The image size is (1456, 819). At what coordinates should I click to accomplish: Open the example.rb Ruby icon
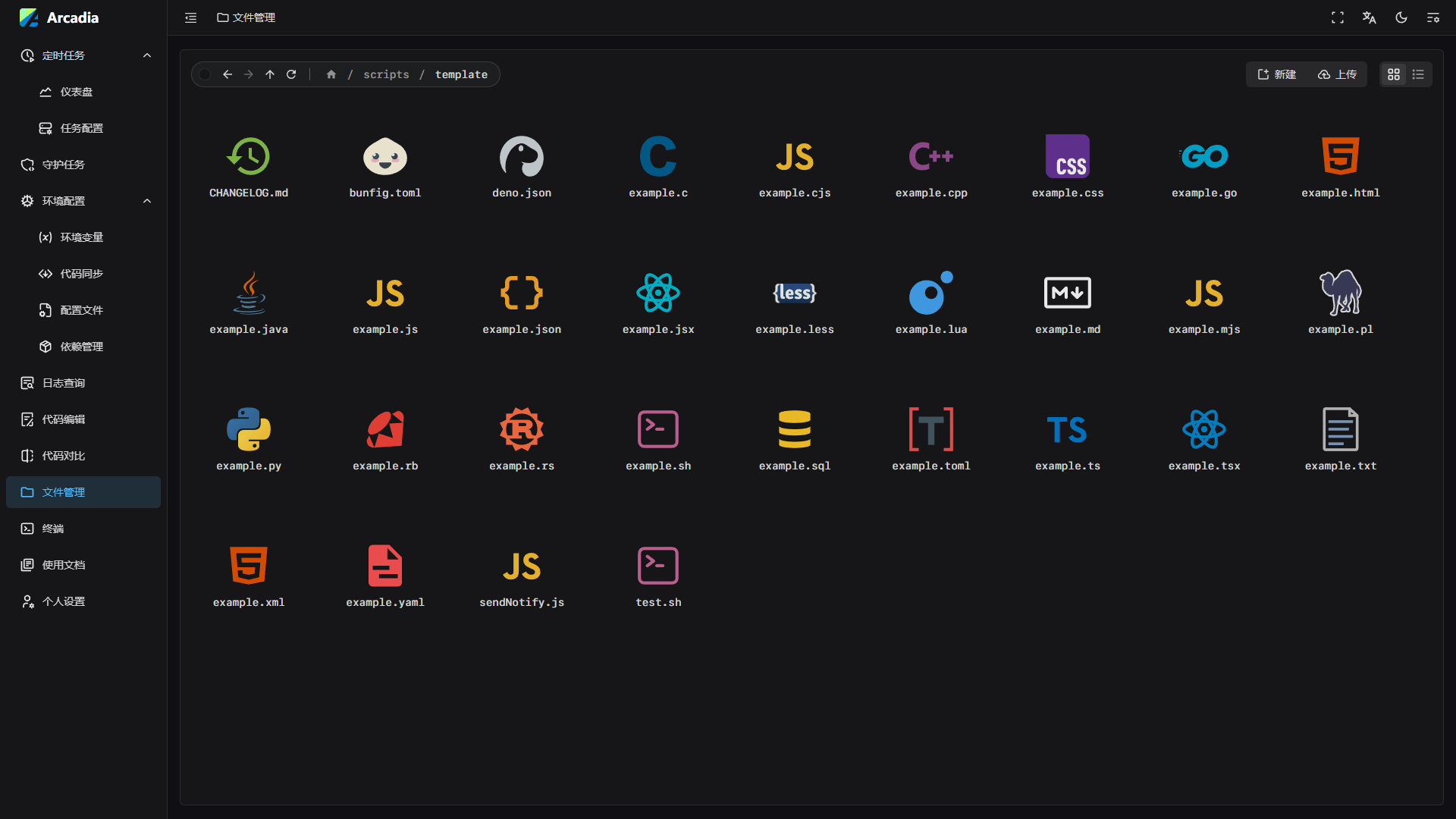(x=385, y=429)
